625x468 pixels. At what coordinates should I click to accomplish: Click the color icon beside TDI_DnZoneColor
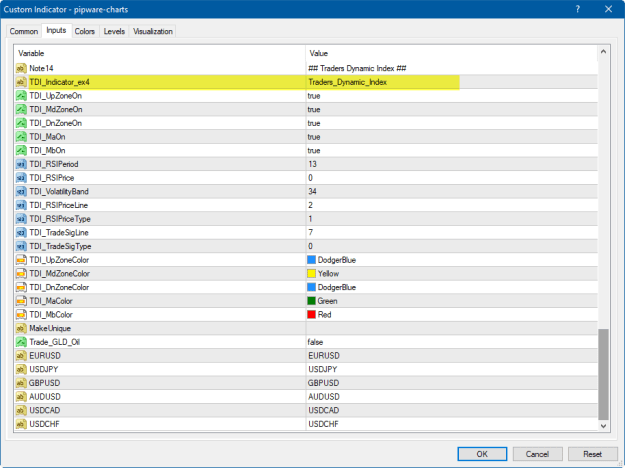[x=21, y=287]
